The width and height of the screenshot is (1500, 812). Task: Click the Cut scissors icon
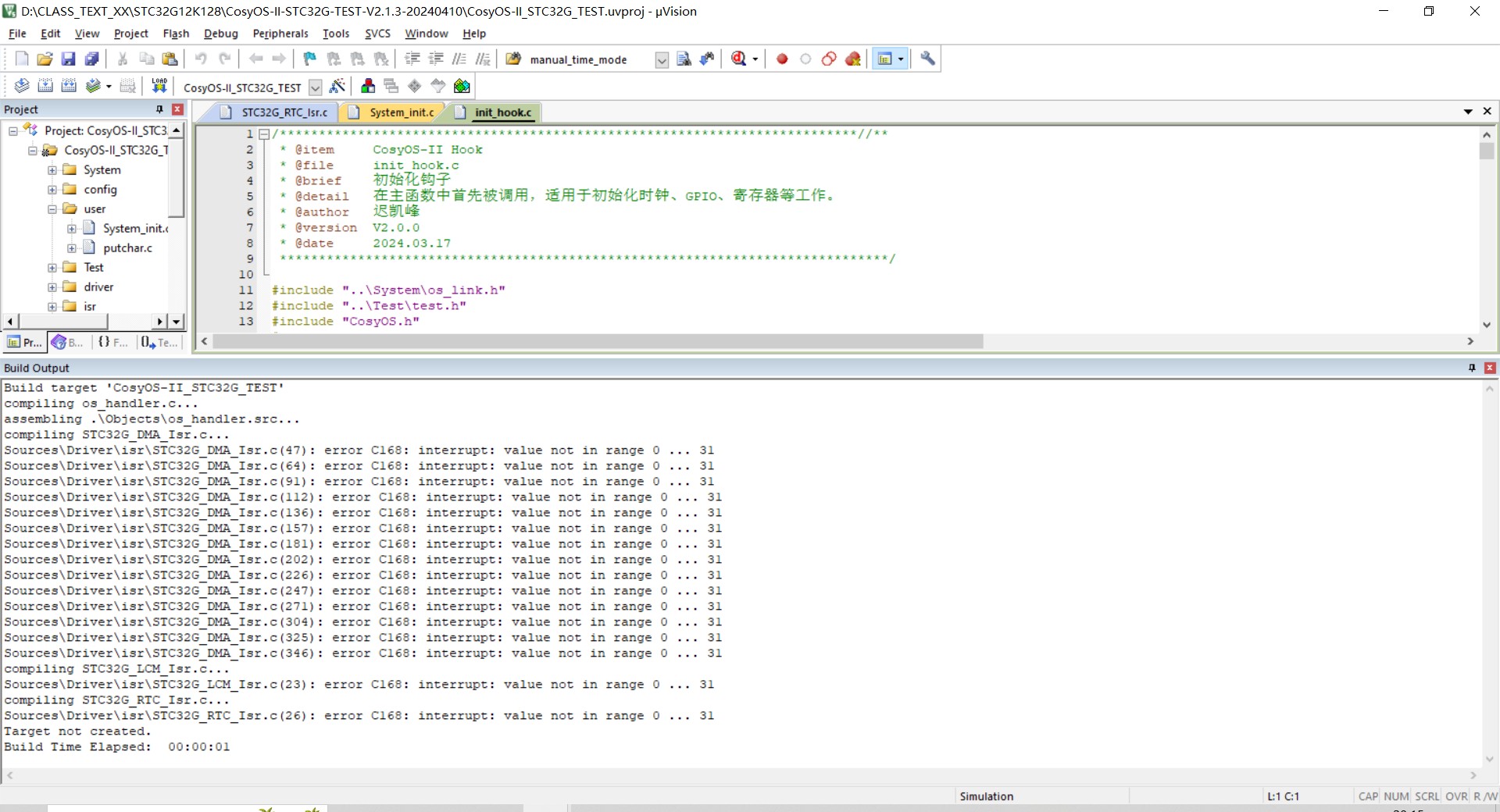[x=123, y=59]
